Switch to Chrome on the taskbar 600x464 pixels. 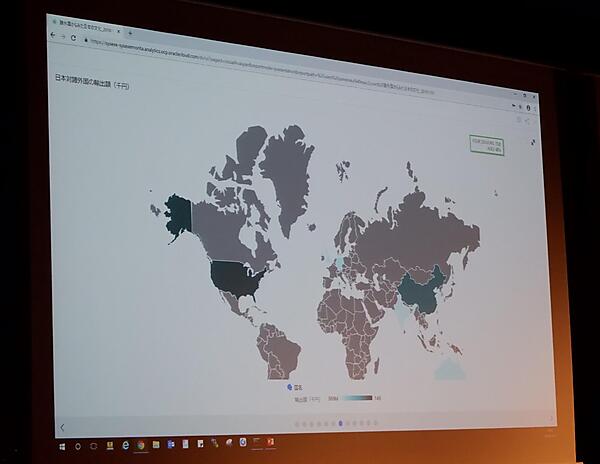click(140, 445)
